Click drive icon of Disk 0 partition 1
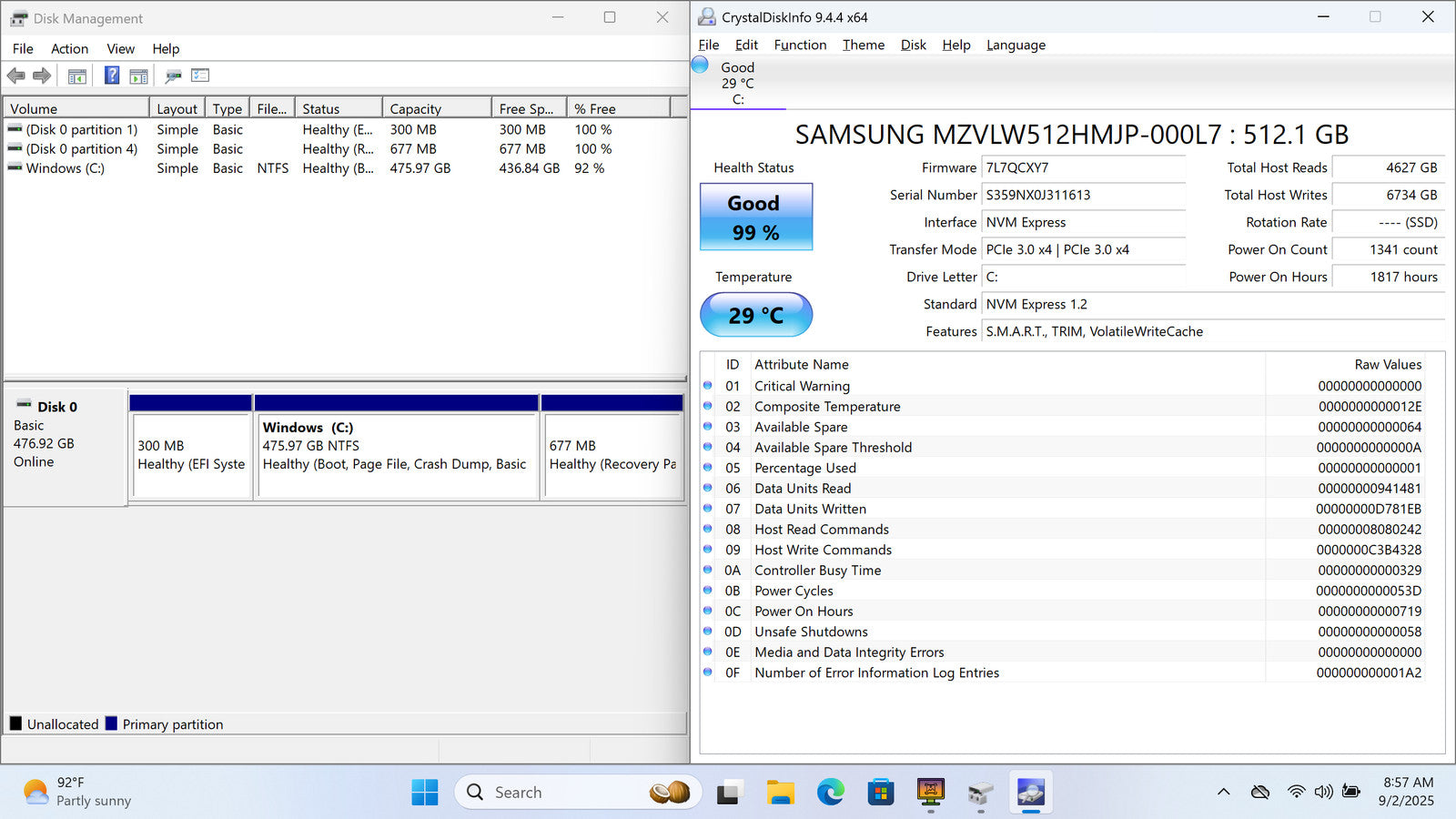This screenshot has width=1456, height=819. pyautogui.click(x=15, y=129)
